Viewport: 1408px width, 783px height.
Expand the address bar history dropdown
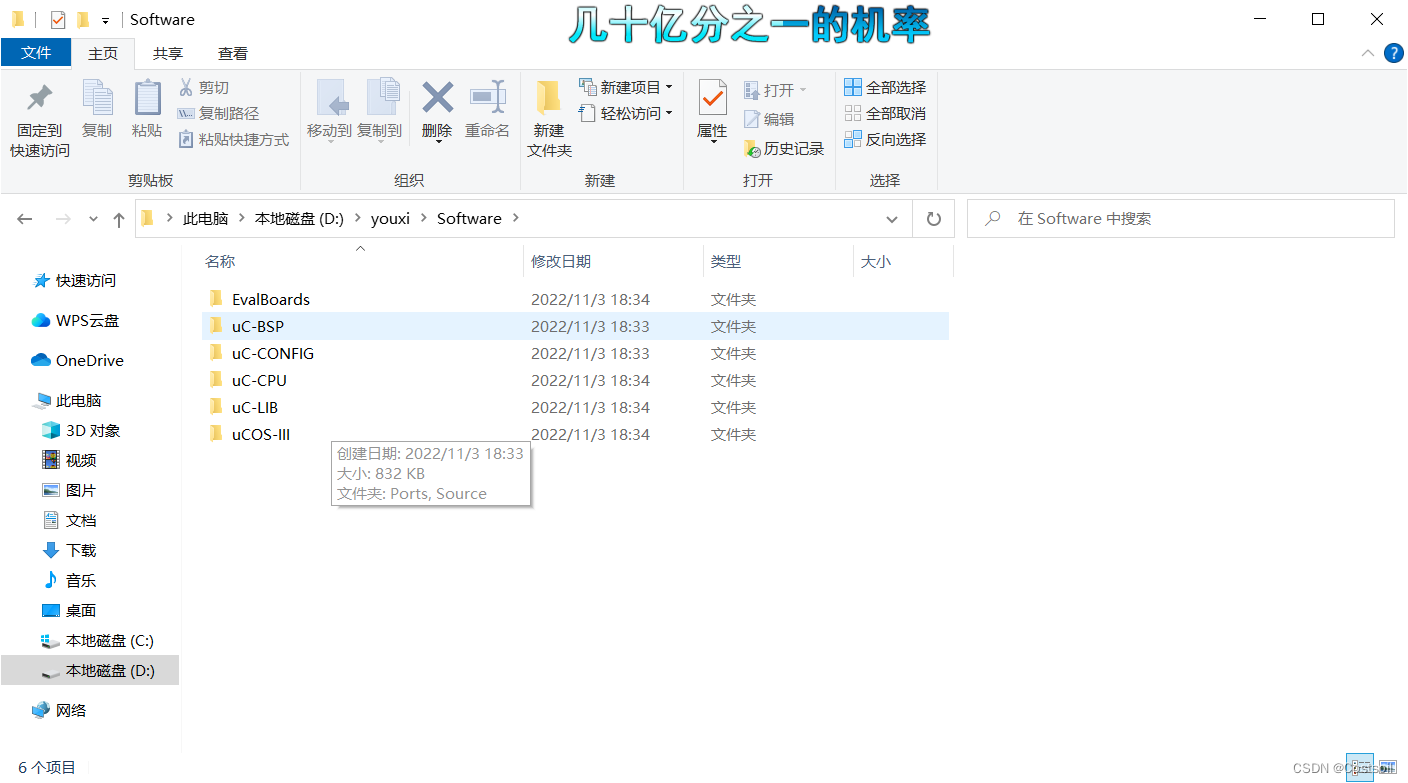coord(892,219)
